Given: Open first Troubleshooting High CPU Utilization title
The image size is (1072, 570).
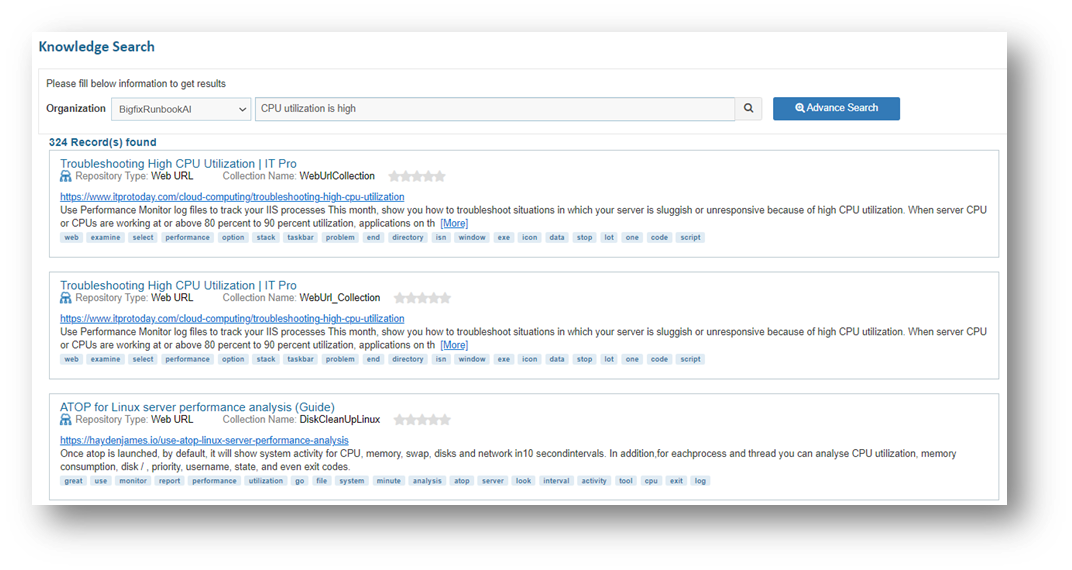Looking at the screenshot, I should pyautogui.click(x=178, y=164).
